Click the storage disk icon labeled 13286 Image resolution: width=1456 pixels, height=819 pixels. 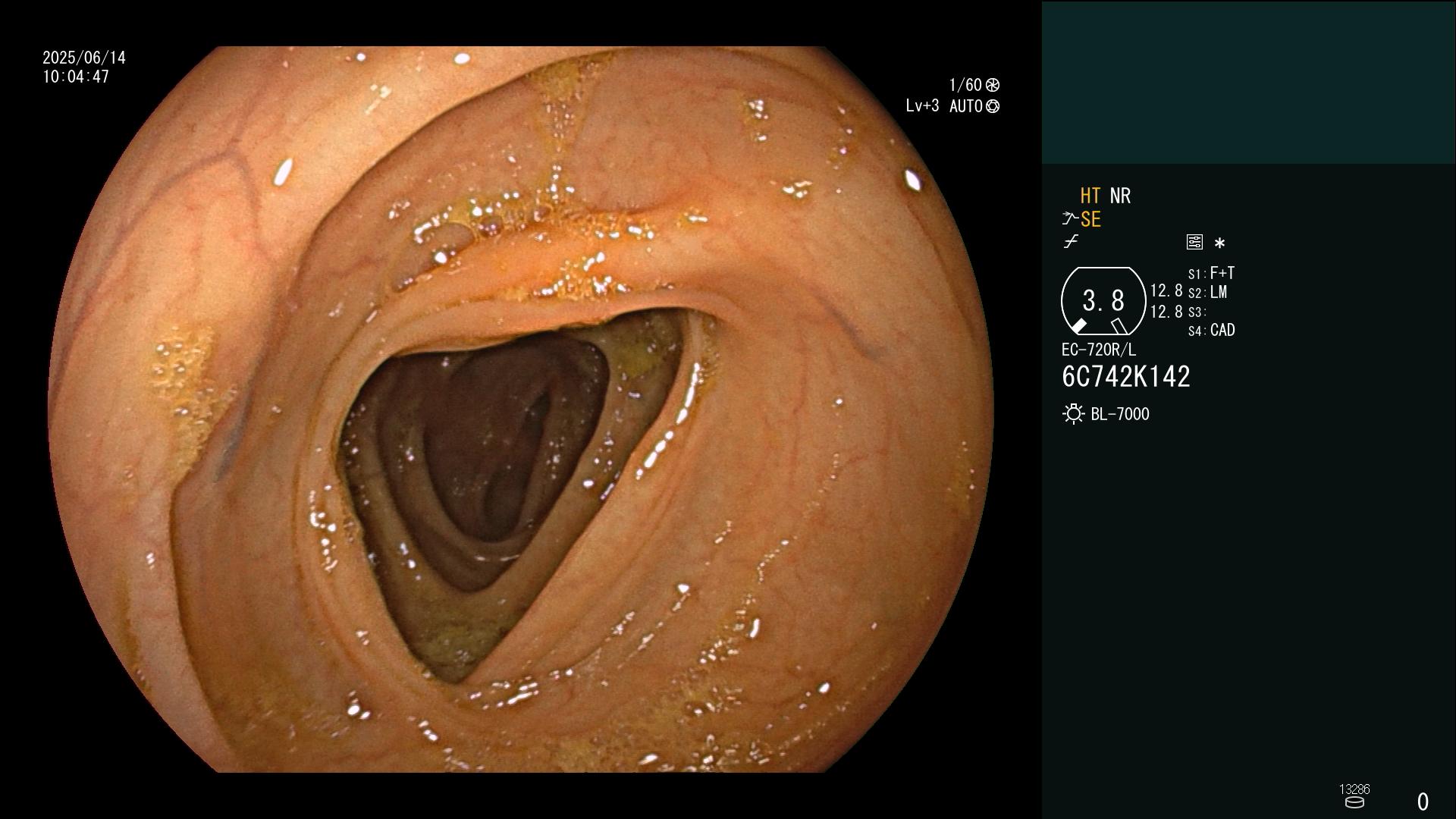click(x=1354, y=802)
